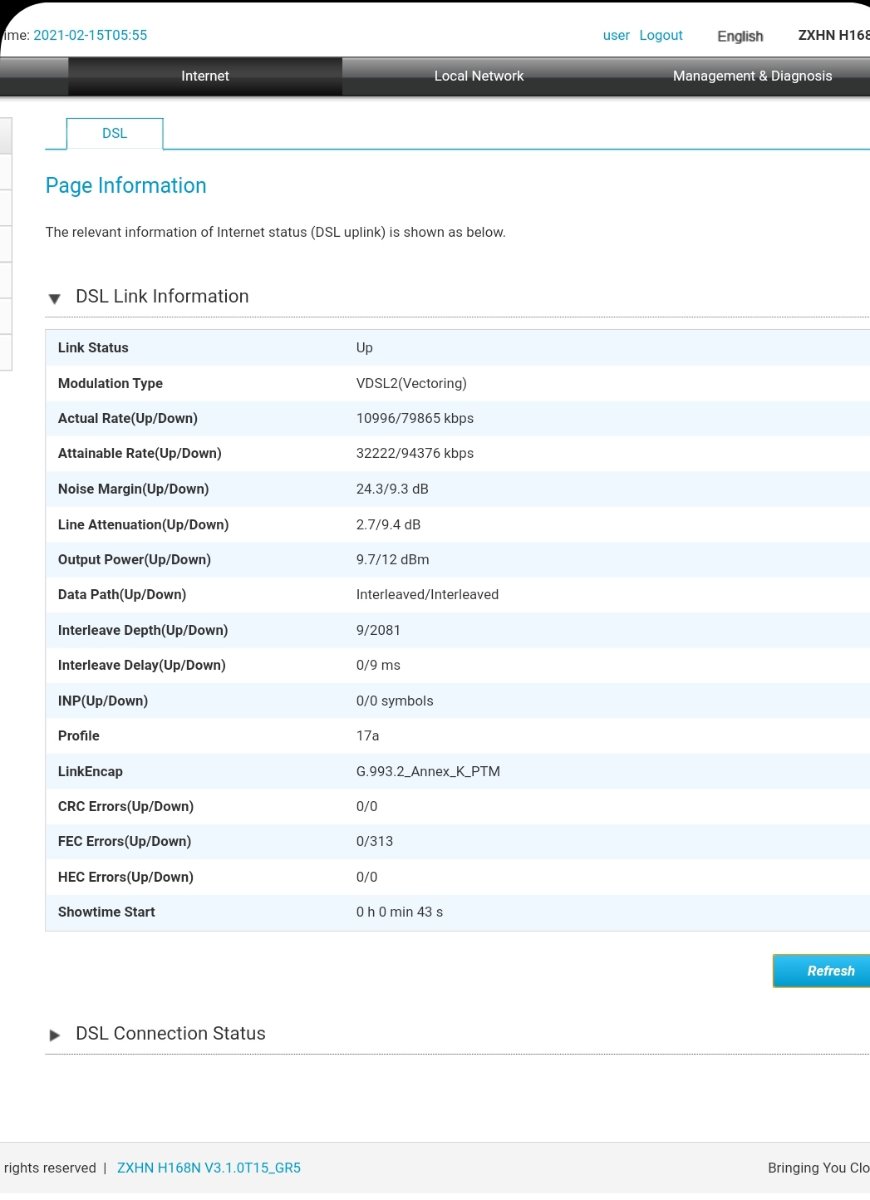Click the FEC Errors(Up/Down) label
This screenshot has width=870, height=1200.
coord(124,841)
